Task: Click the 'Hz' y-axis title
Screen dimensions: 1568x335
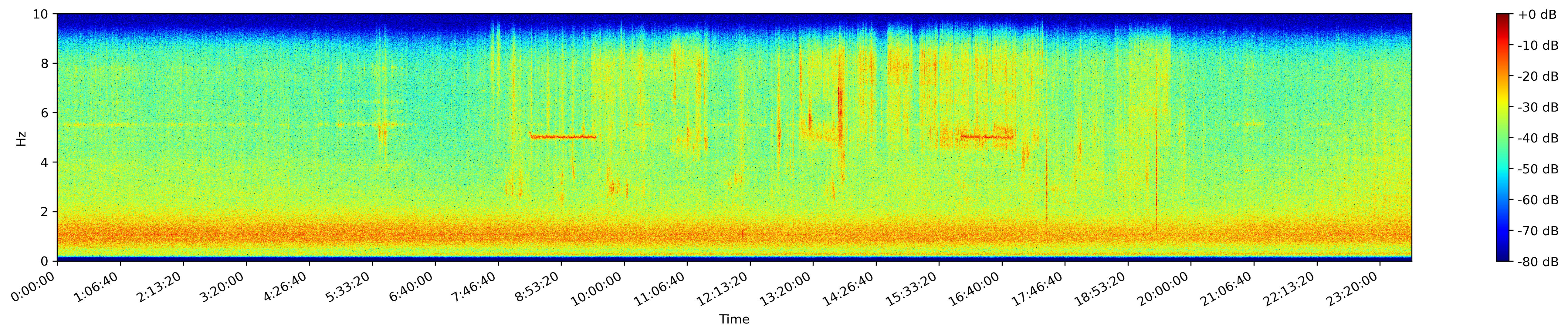Action: [21, 138]
